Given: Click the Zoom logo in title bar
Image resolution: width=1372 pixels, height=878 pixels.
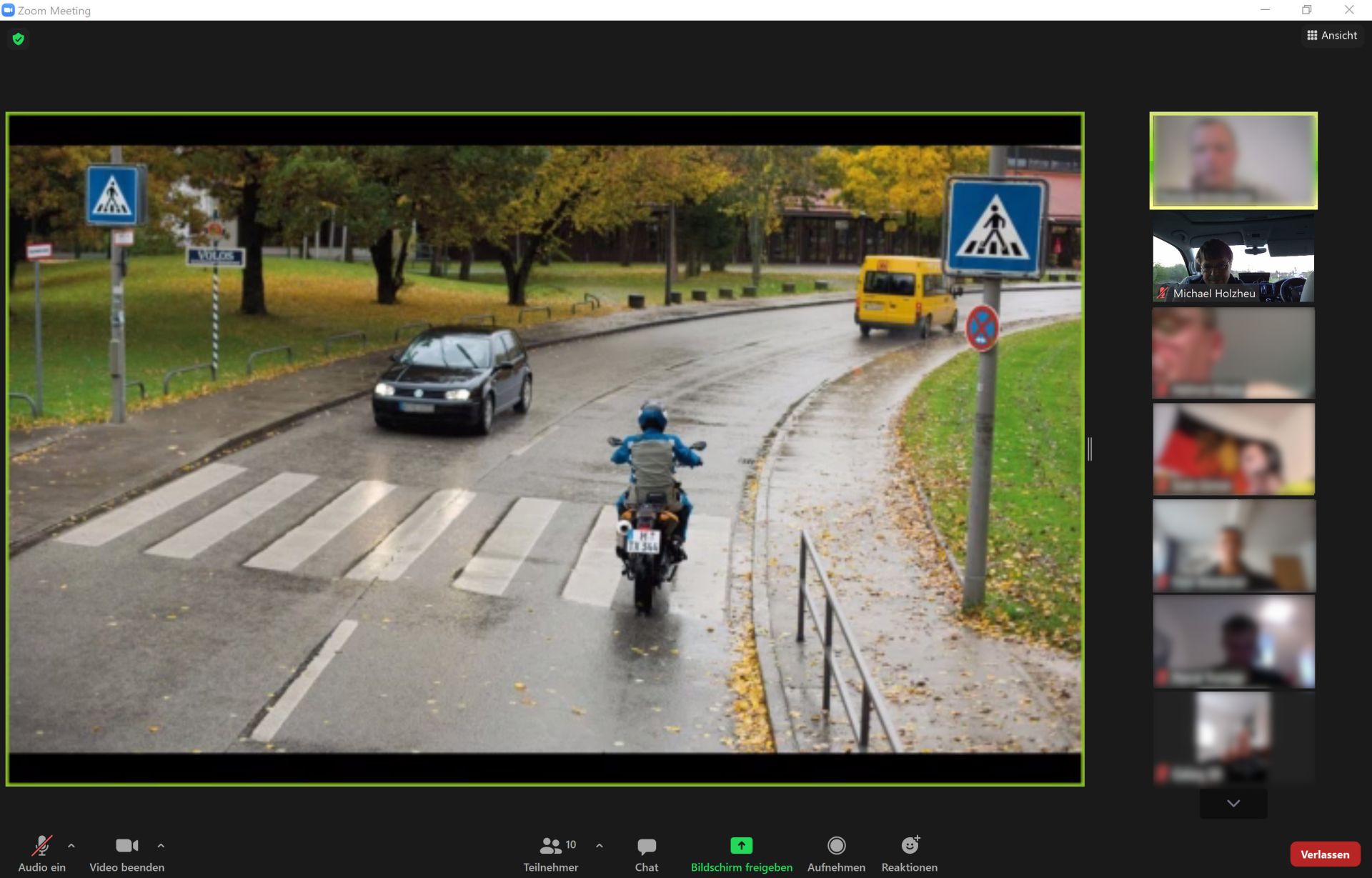Looking at the screenshot, I should [9, 10].
